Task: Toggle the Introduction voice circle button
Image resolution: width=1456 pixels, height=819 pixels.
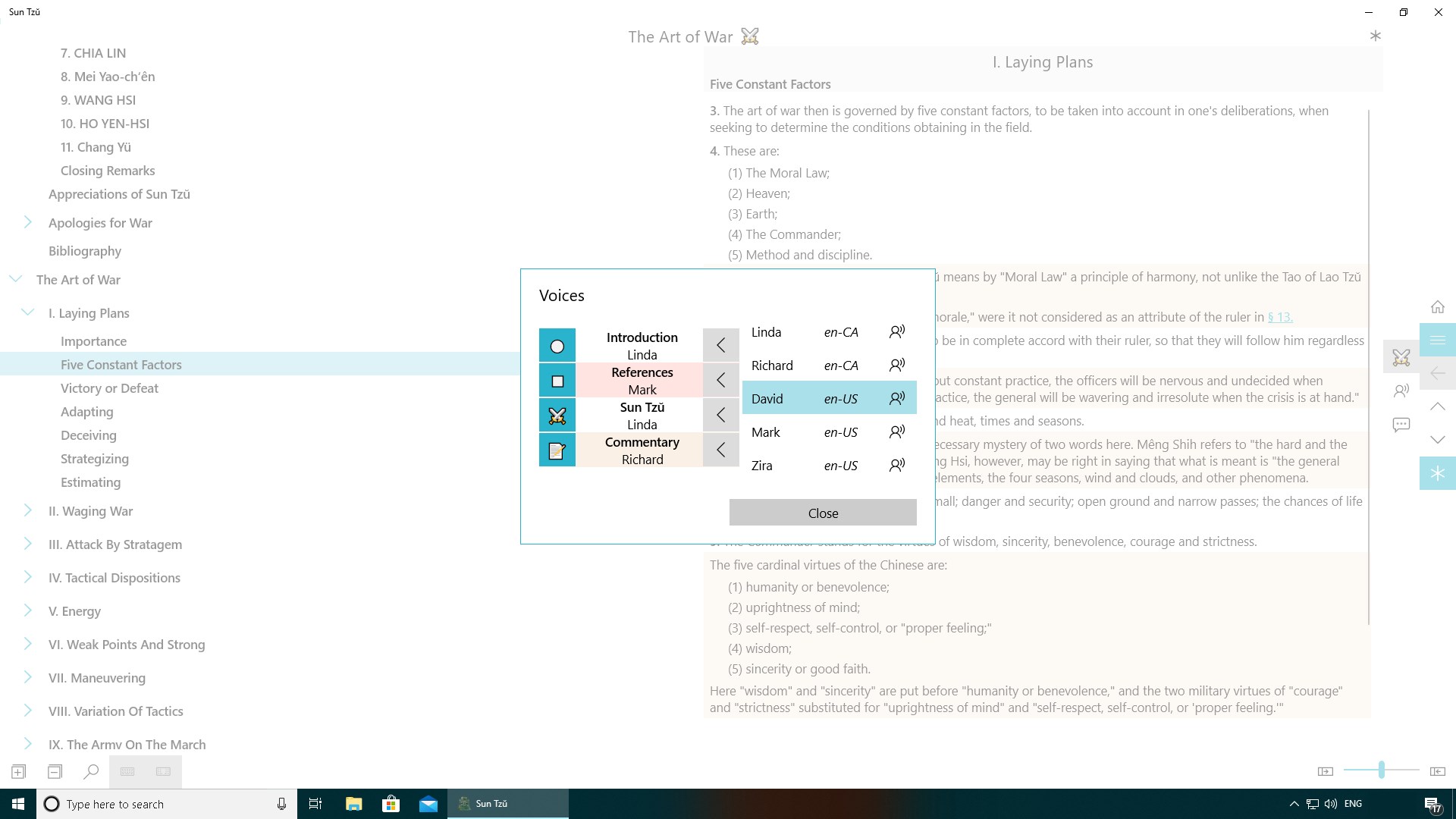Action: point(557,346)
